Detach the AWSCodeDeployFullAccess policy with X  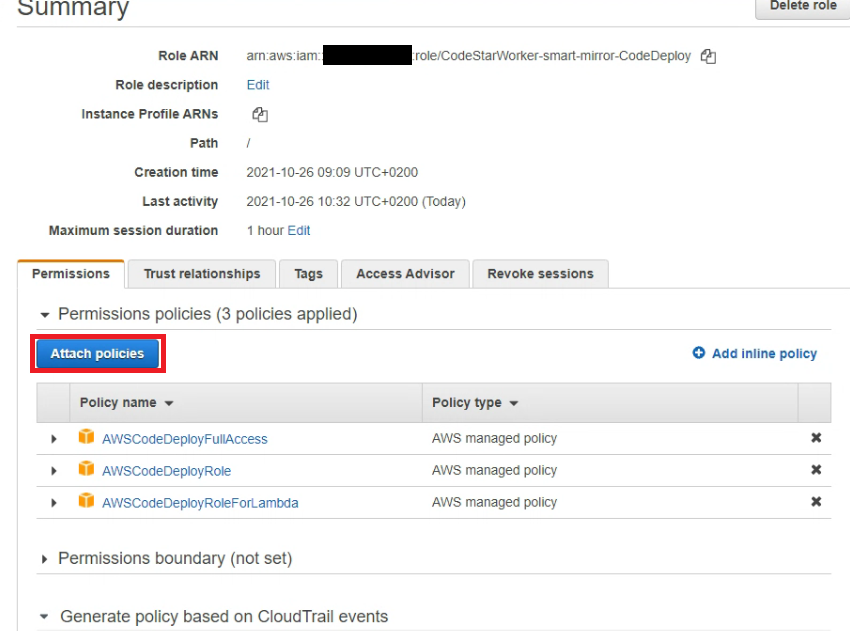point(816,437)
